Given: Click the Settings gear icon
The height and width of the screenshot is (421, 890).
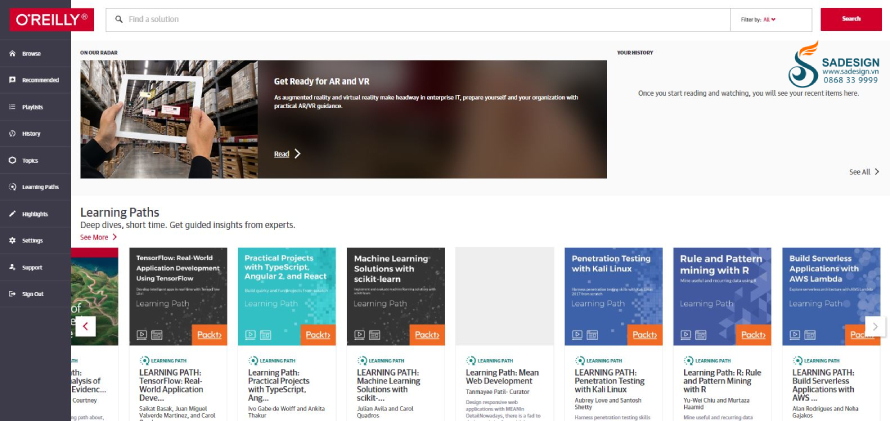Looking at the screenshot, I should click(12, 241).
